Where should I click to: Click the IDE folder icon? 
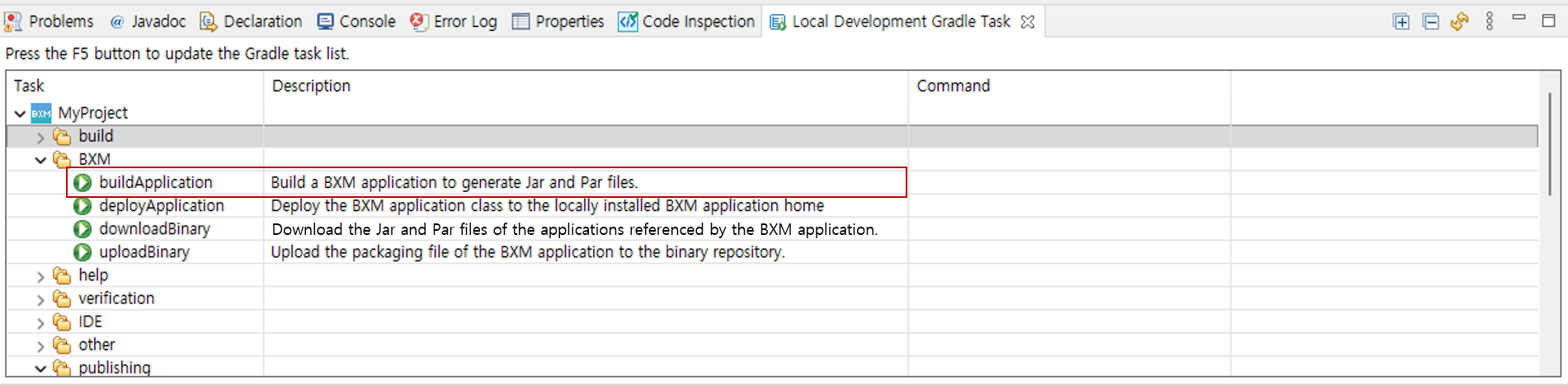[62, 322]
